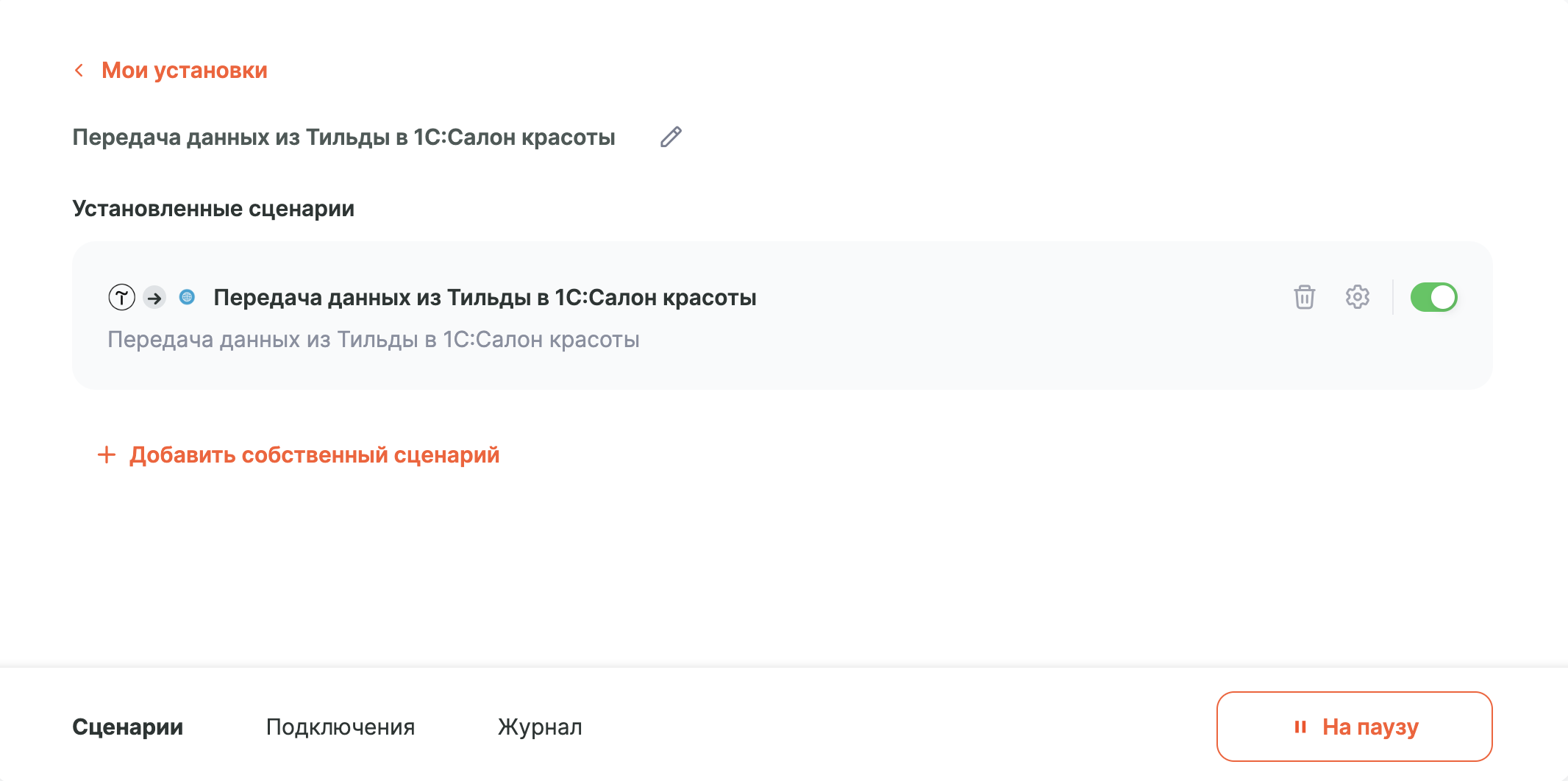Click the bold scenario title in the card

click(x=485, y=297)
